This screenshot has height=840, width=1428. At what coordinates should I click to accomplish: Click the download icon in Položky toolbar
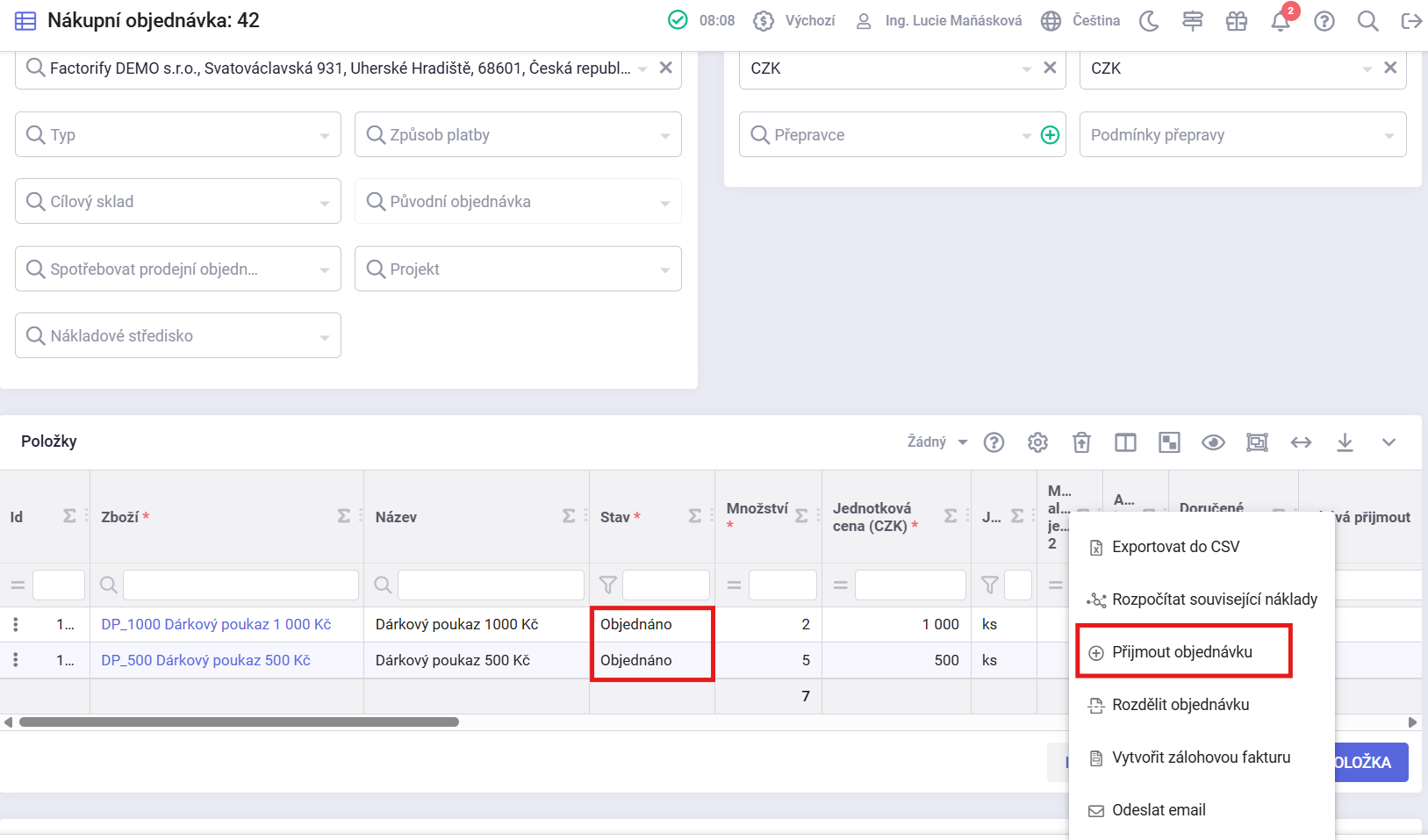click(1345, 442)
